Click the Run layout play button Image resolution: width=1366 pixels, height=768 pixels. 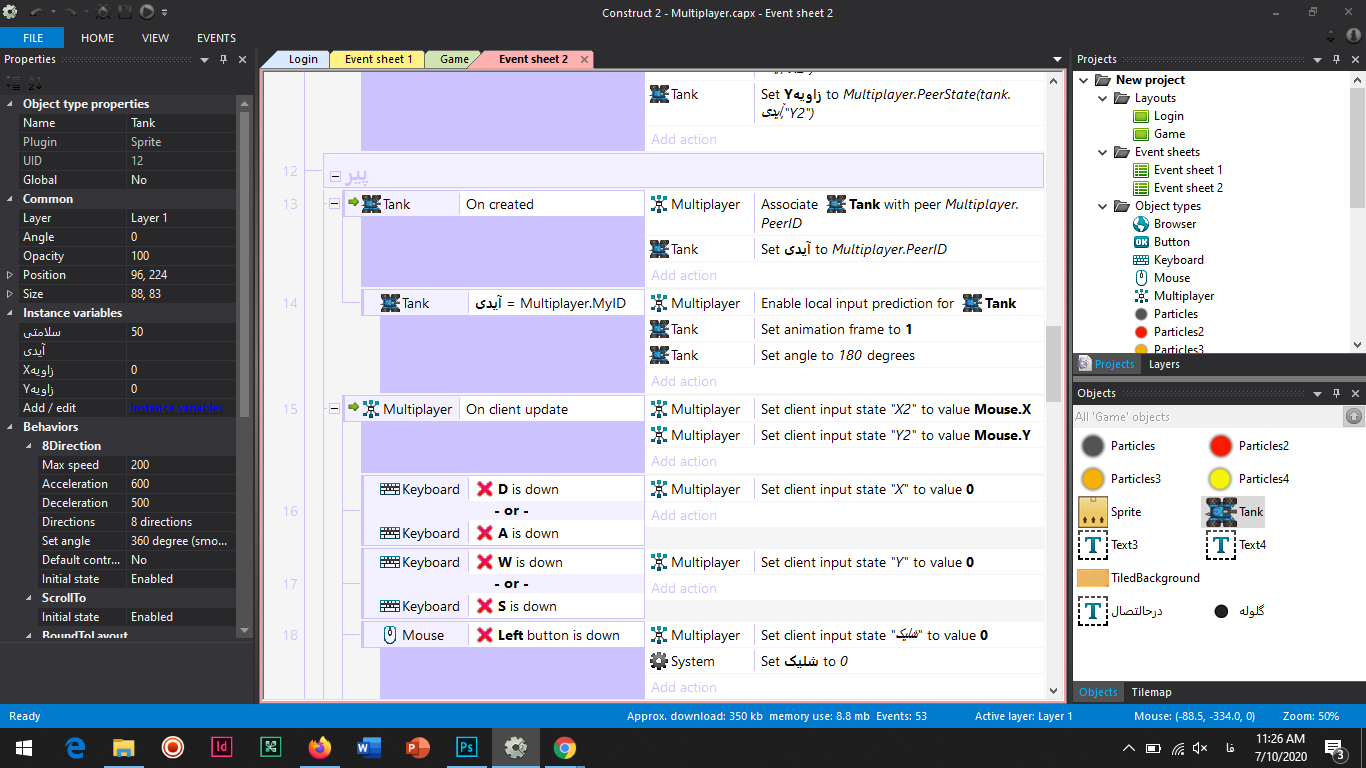147,12
